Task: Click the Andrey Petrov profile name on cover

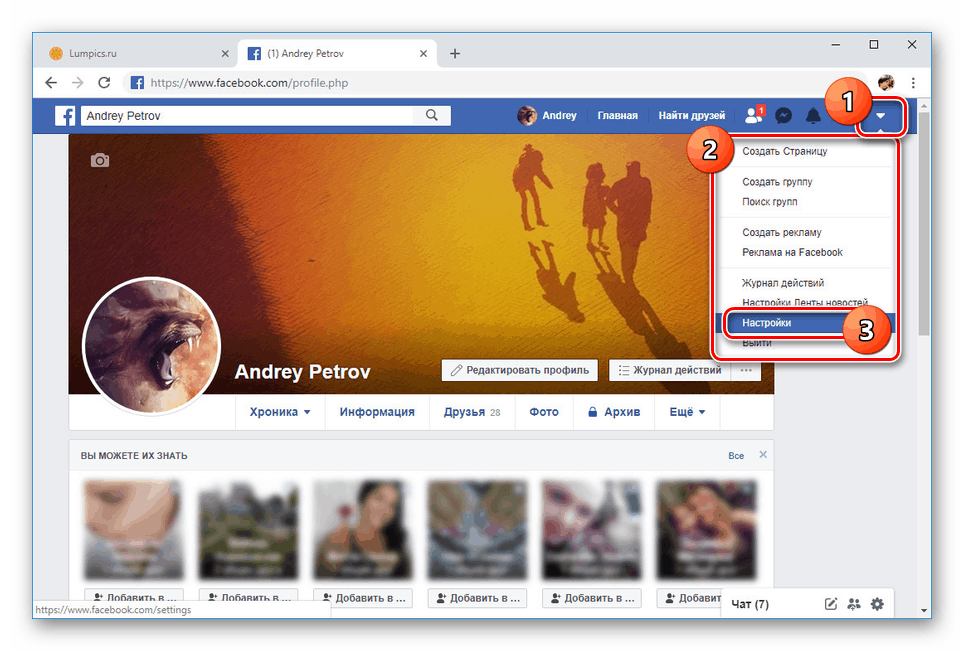Action: (302, 371)
